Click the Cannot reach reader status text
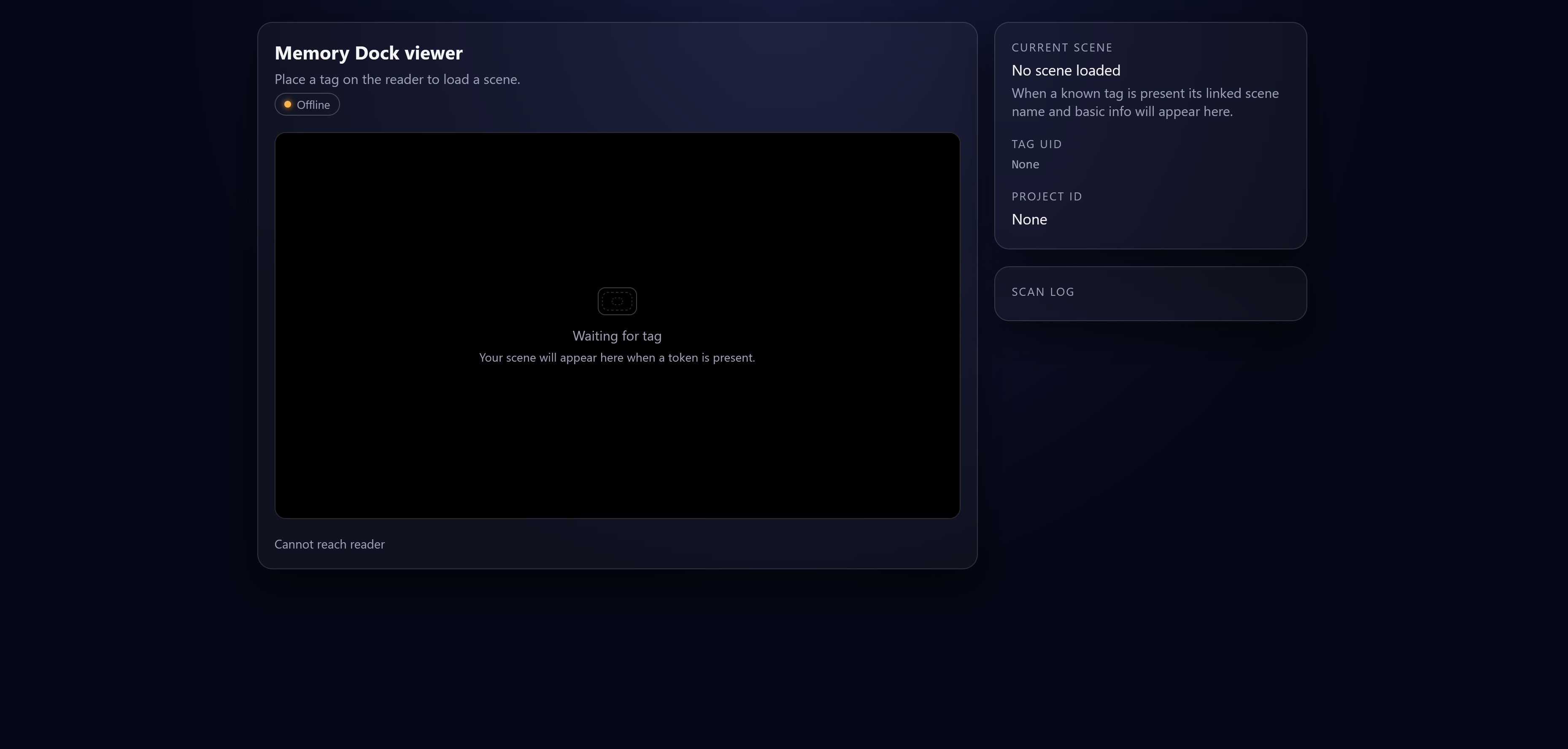Screen dimensions: 1568x749 click(x=329, y=544)
